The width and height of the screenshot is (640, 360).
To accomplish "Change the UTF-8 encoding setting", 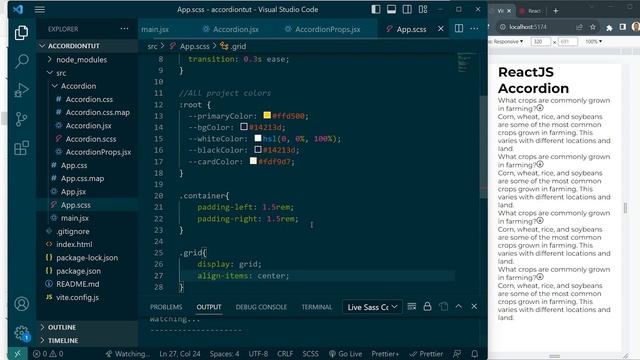I will [x=258, y=353].
